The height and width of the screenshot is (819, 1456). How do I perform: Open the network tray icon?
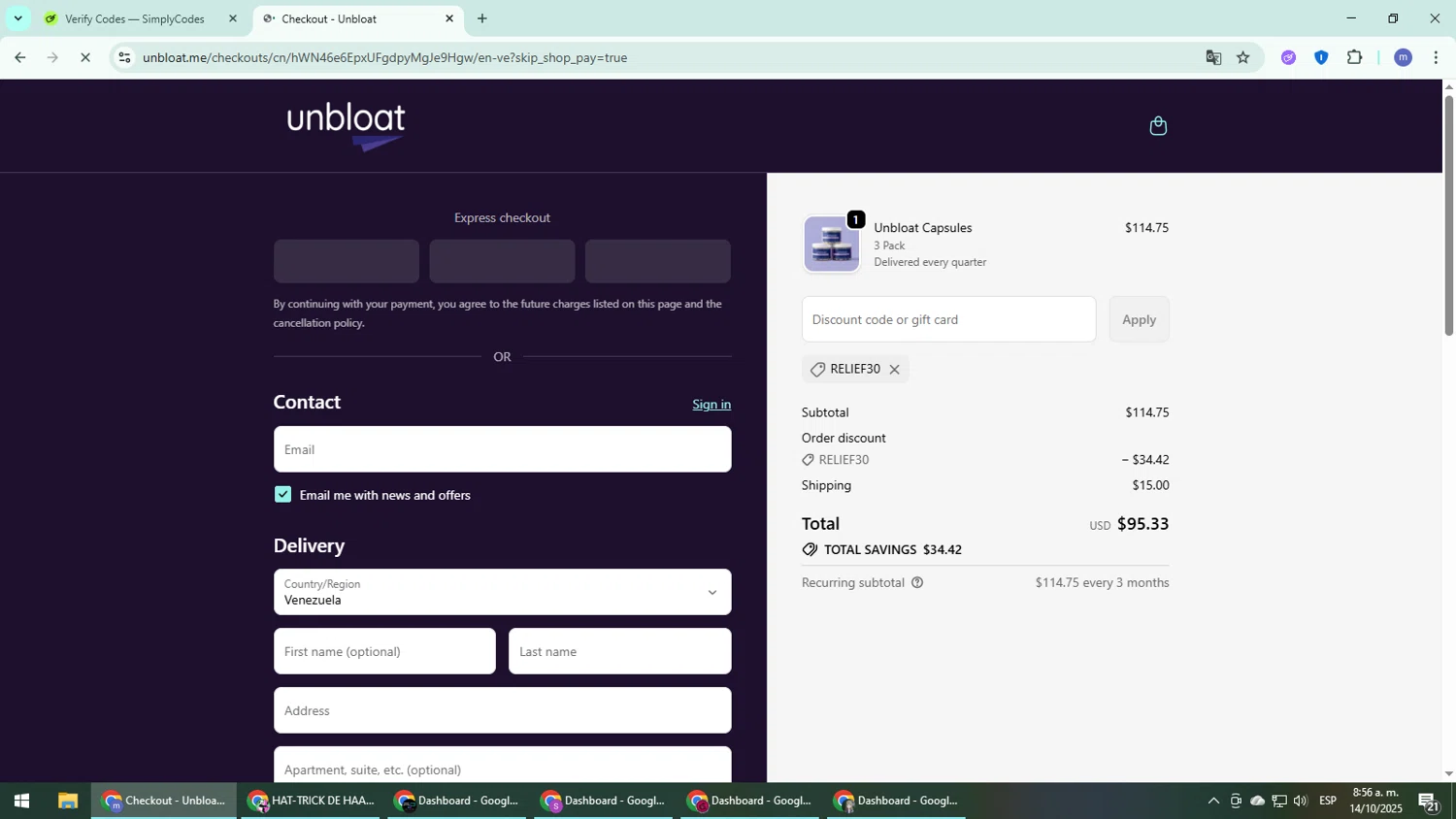(x=1279, y=801)
